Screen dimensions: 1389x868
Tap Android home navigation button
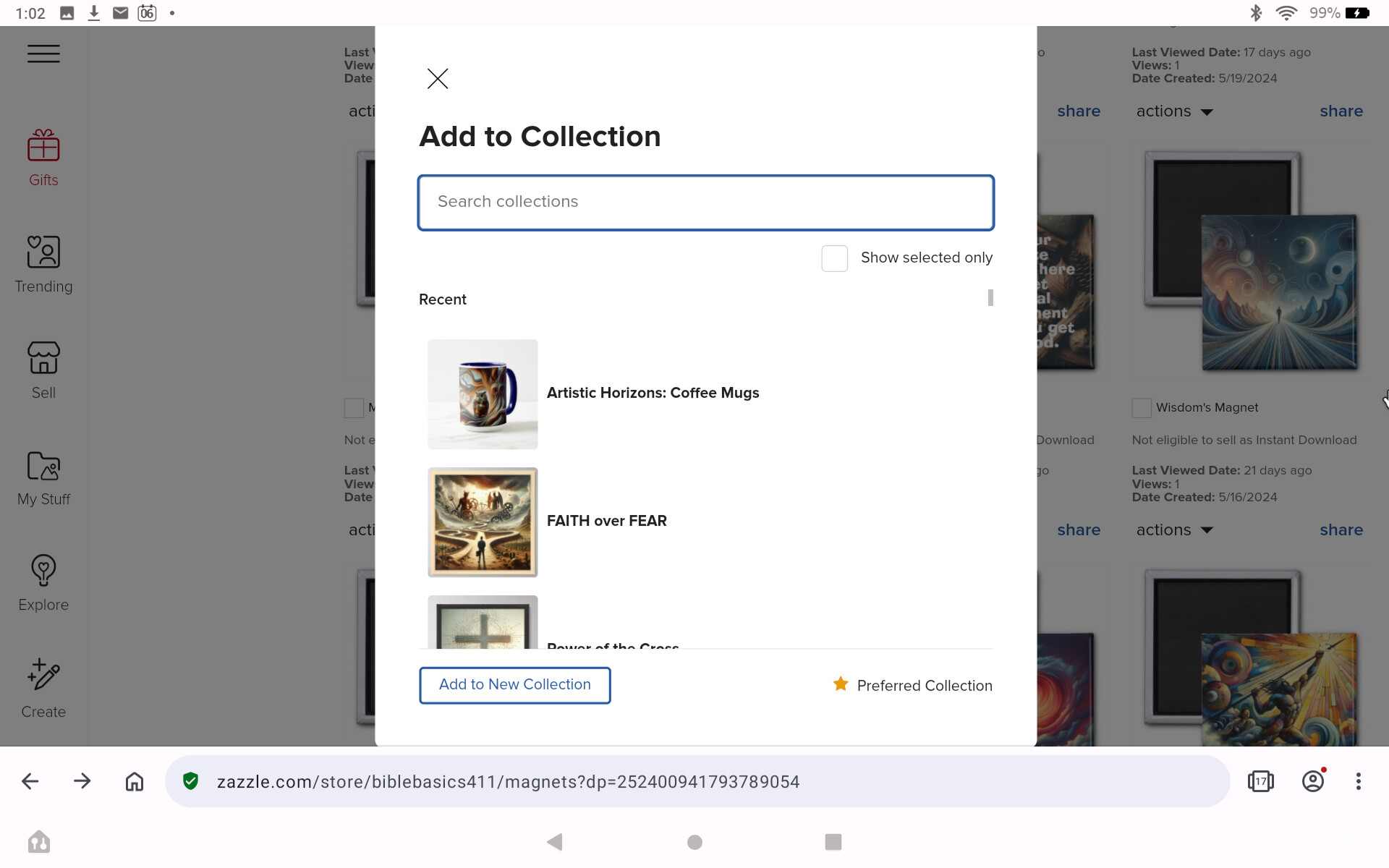[x=694, y=842]
